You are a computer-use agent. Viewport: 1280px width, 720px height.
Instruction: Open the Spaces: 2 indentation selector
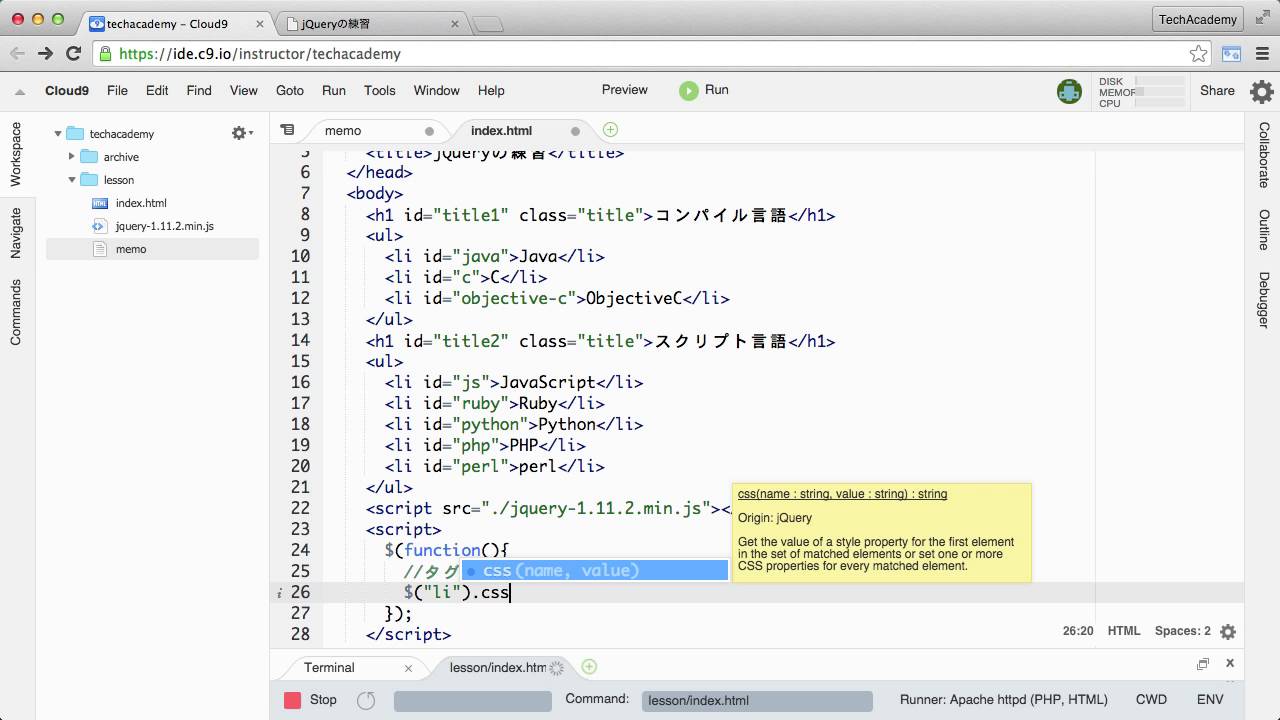[1183, 631]
